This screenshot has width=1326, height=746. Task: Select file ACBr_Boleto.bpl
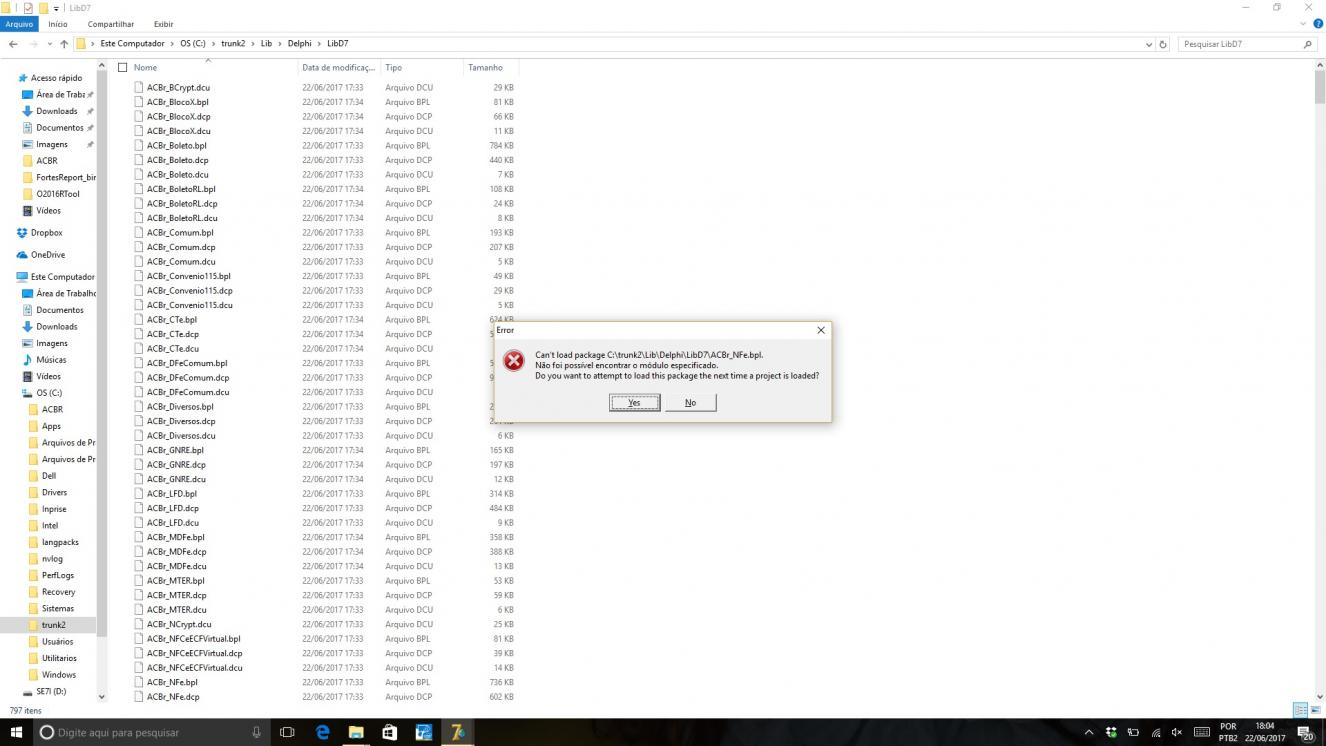(x=177, y=146)
